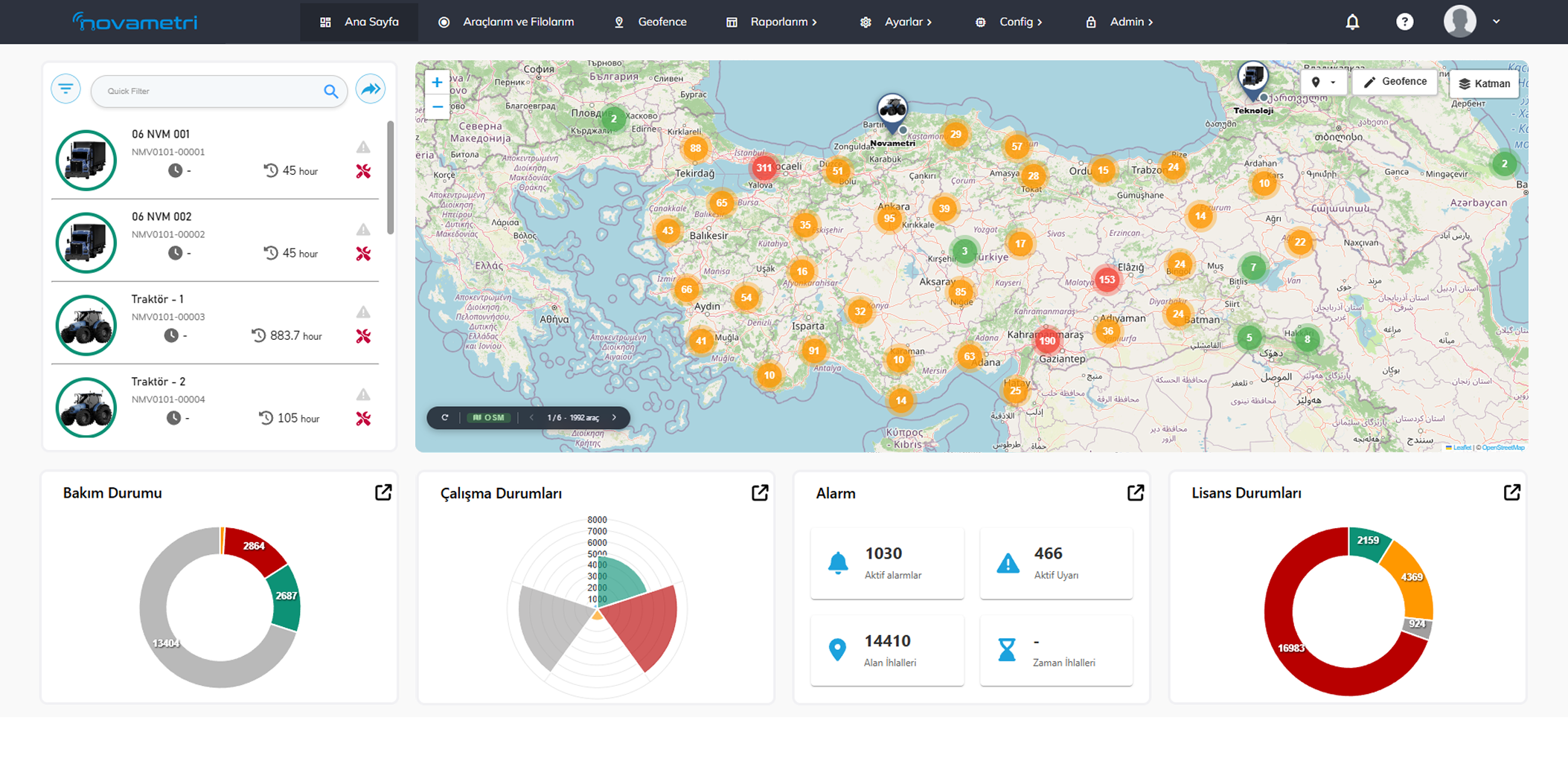Click the help question-mark icon
The height and width of the screenshot is (775, 1568).
pos(1405,22)
